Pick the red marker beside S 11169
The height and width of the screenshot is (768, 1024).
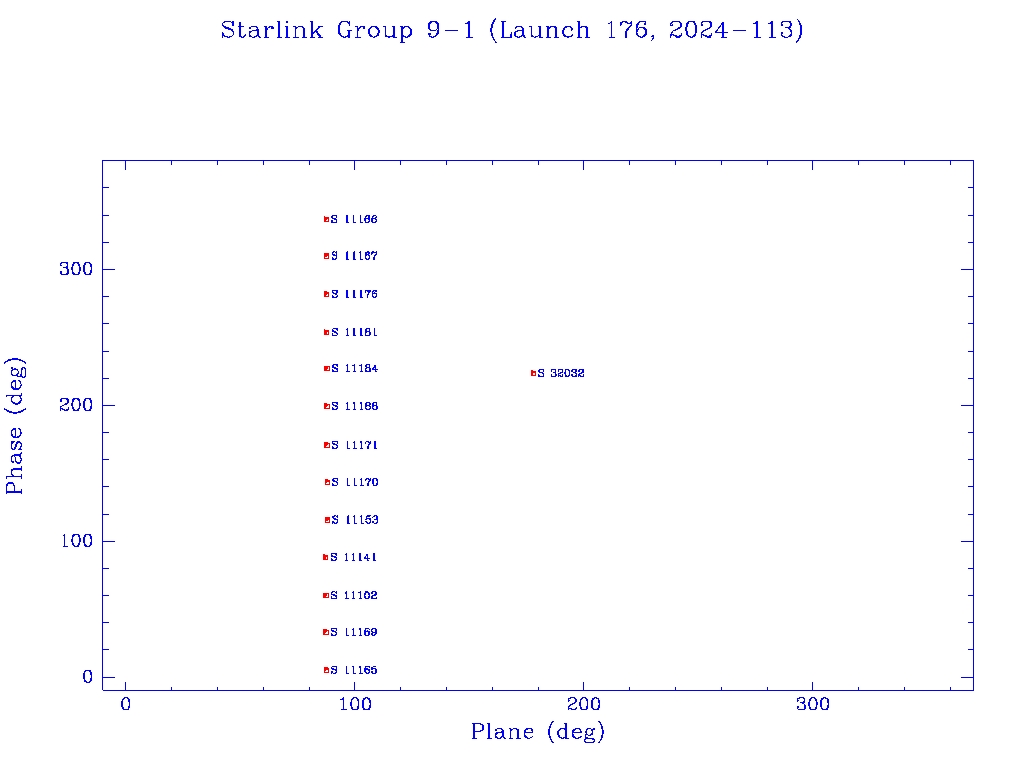point(326,632)
